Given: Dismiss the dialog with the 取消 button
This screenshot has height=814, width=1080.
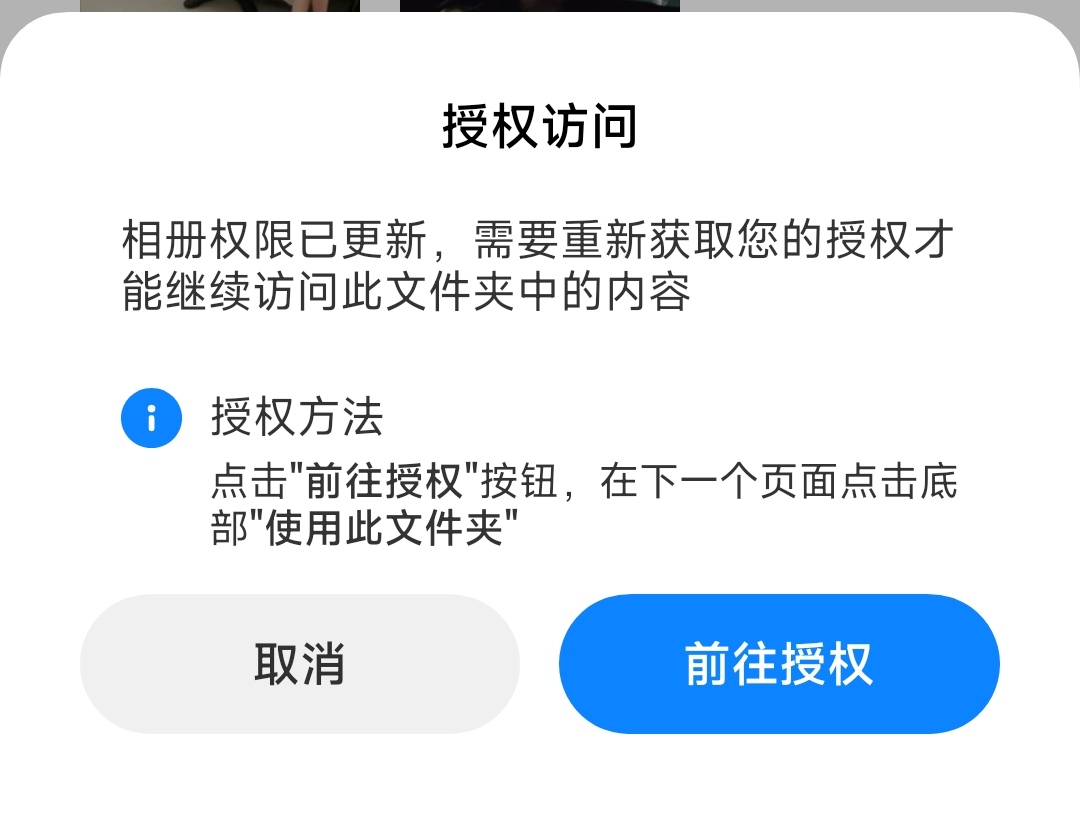Looking at the screenshot, I should click(x=300, y=664).
